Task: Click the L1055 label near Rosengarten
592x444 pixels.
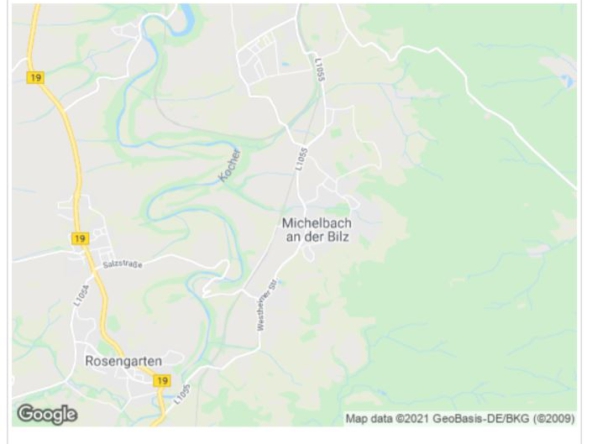Action: [x=183, y=395]
